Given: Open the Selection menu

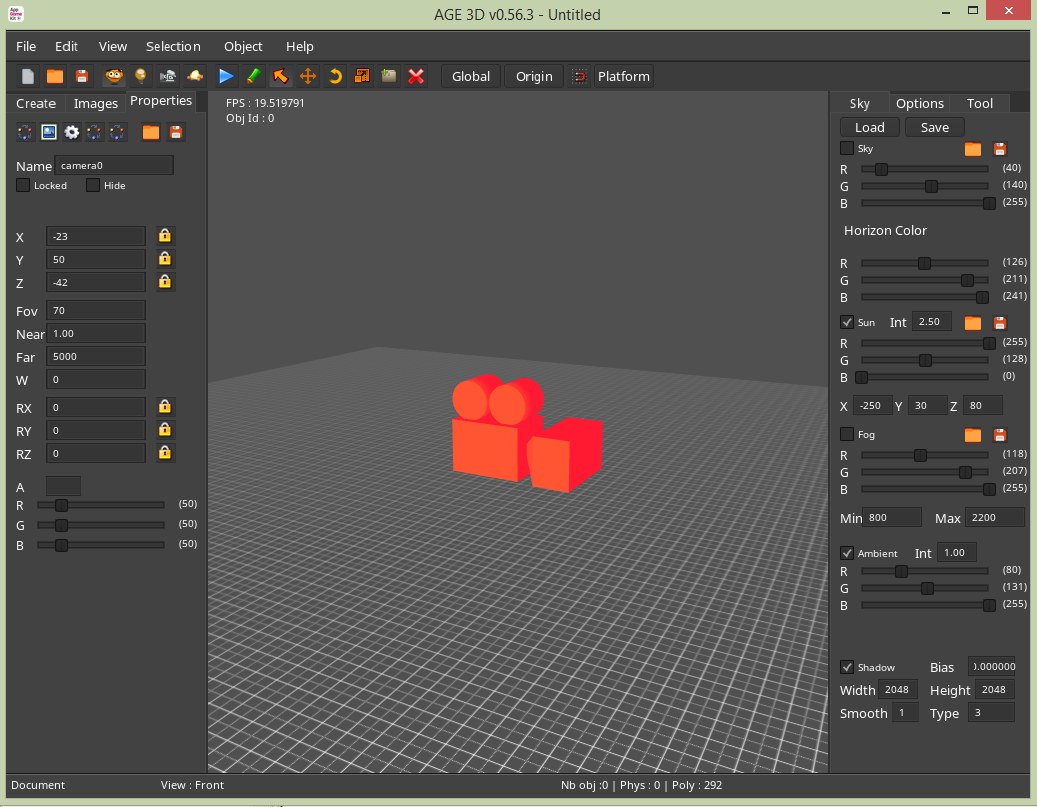Looking at the screenshot, I should pyautogui.click(x=173, y=46).
